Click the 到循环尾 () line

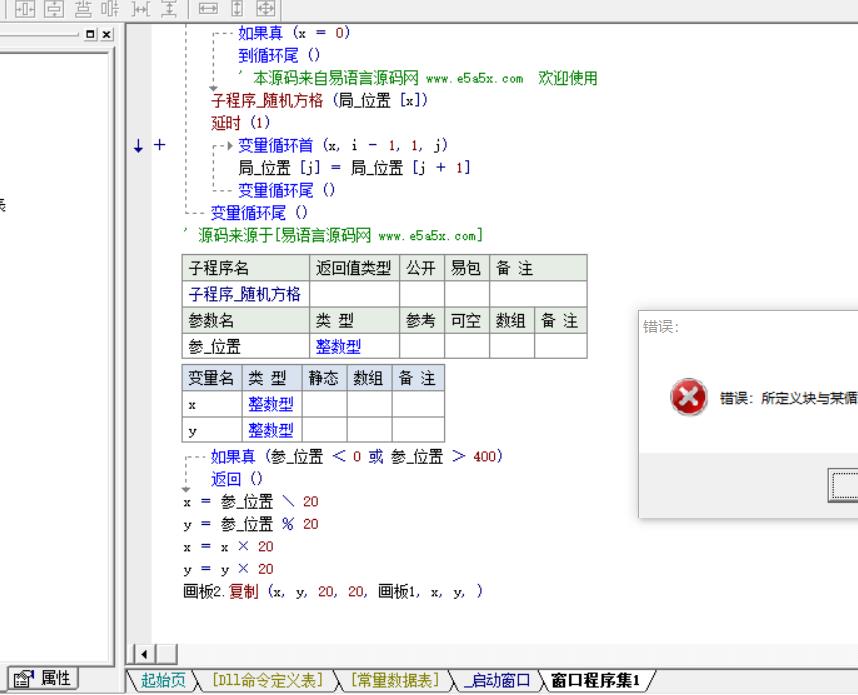pos(279,55)
